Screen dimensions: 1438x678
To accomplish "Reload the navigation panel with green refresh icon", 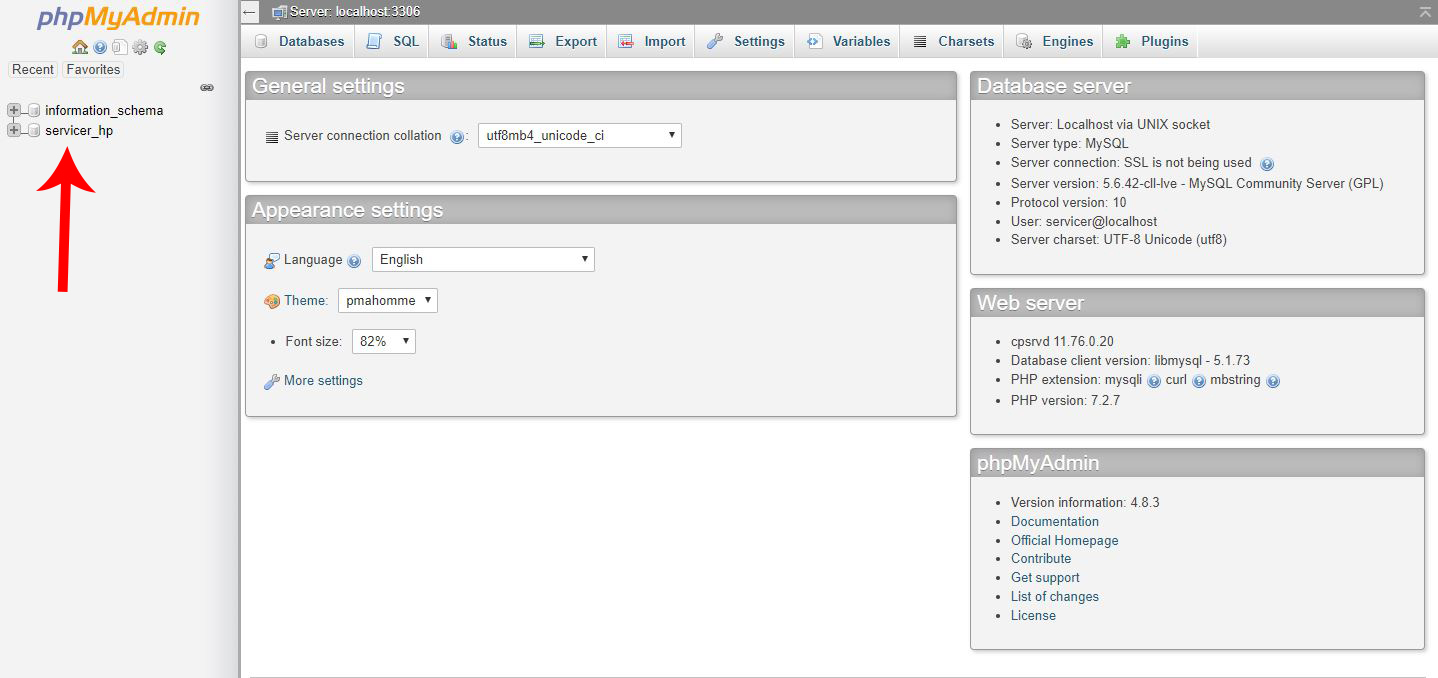I will (x=160, y=47).
